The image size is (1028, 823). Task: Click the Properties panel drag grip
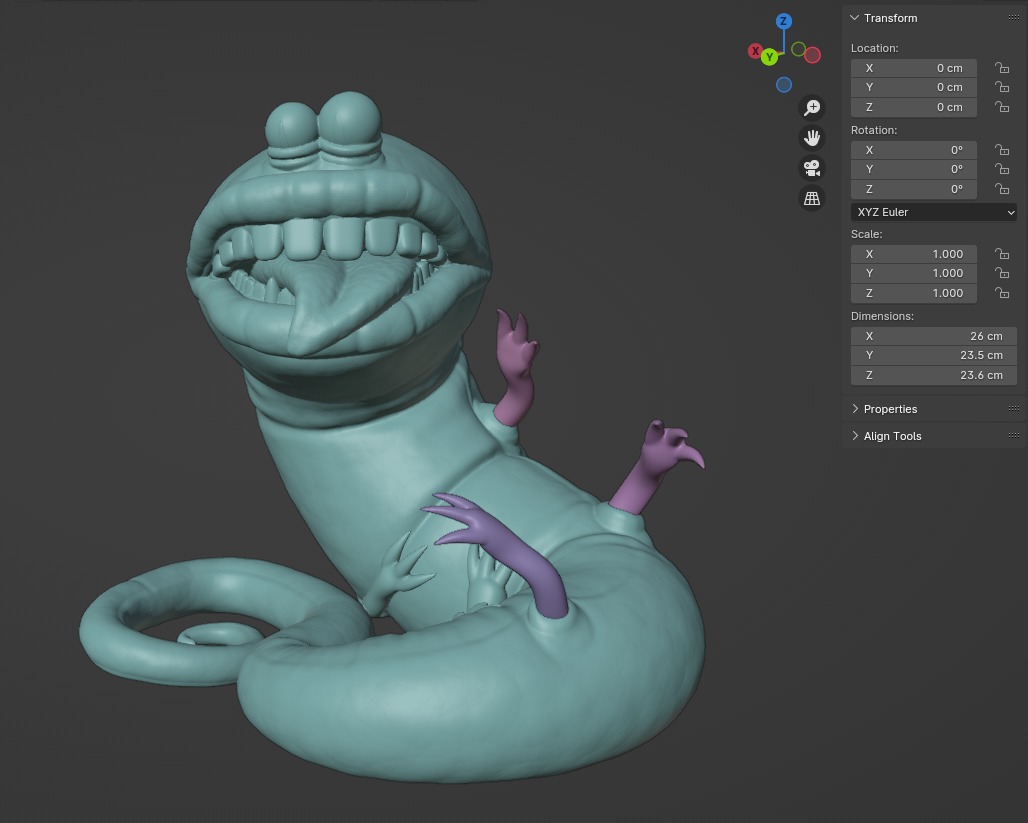(x=1014, y=409)
